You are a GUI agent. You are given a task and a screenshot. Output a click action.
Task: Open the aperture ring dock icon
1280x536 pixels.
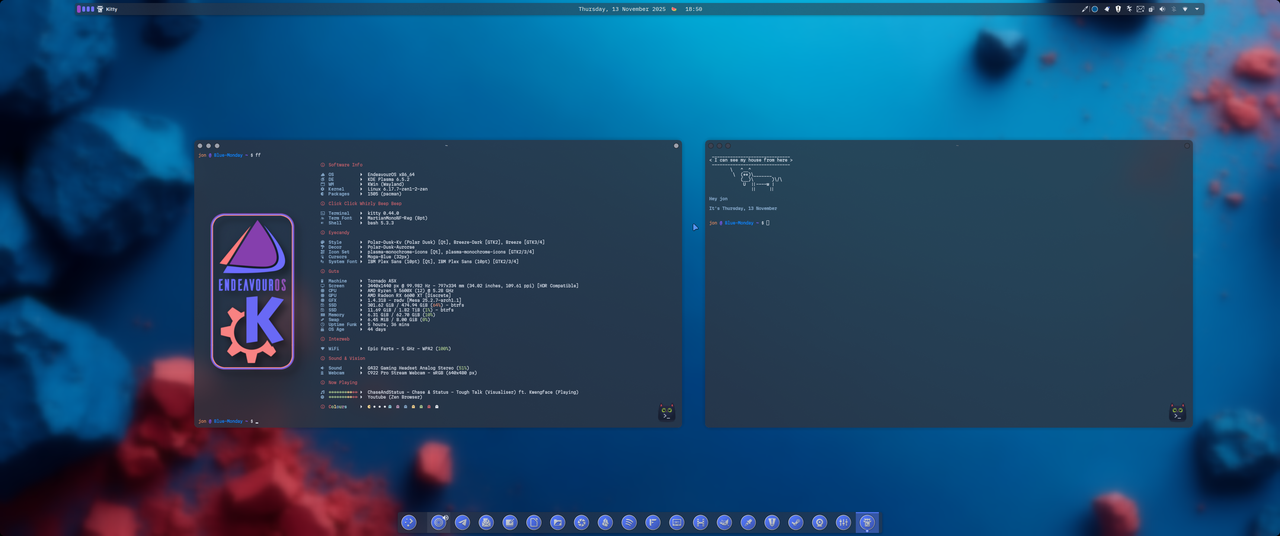pyautogui.click(x=581, y=522)
